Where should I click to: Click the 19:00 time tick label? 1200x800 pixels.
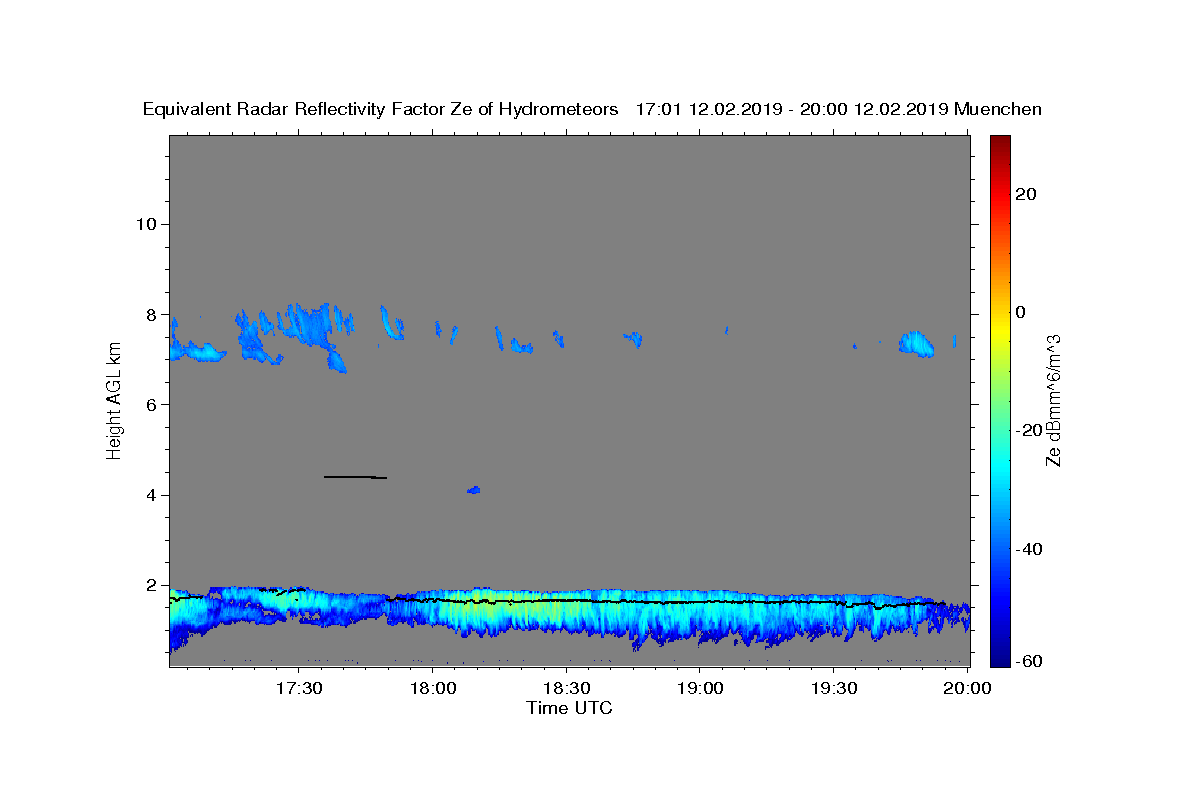(700, 689)
